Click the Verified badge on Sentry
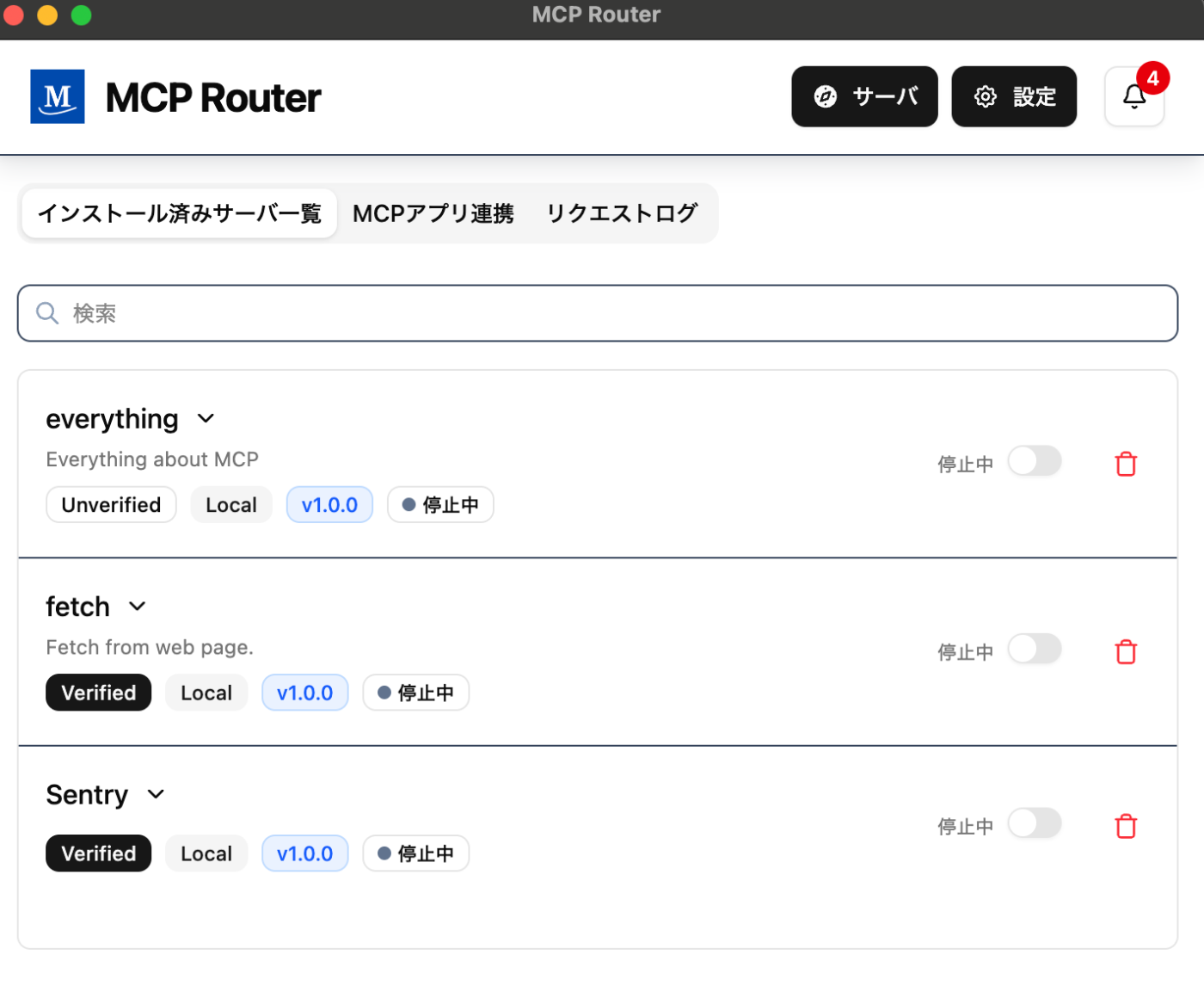 (x=98, y=853)
